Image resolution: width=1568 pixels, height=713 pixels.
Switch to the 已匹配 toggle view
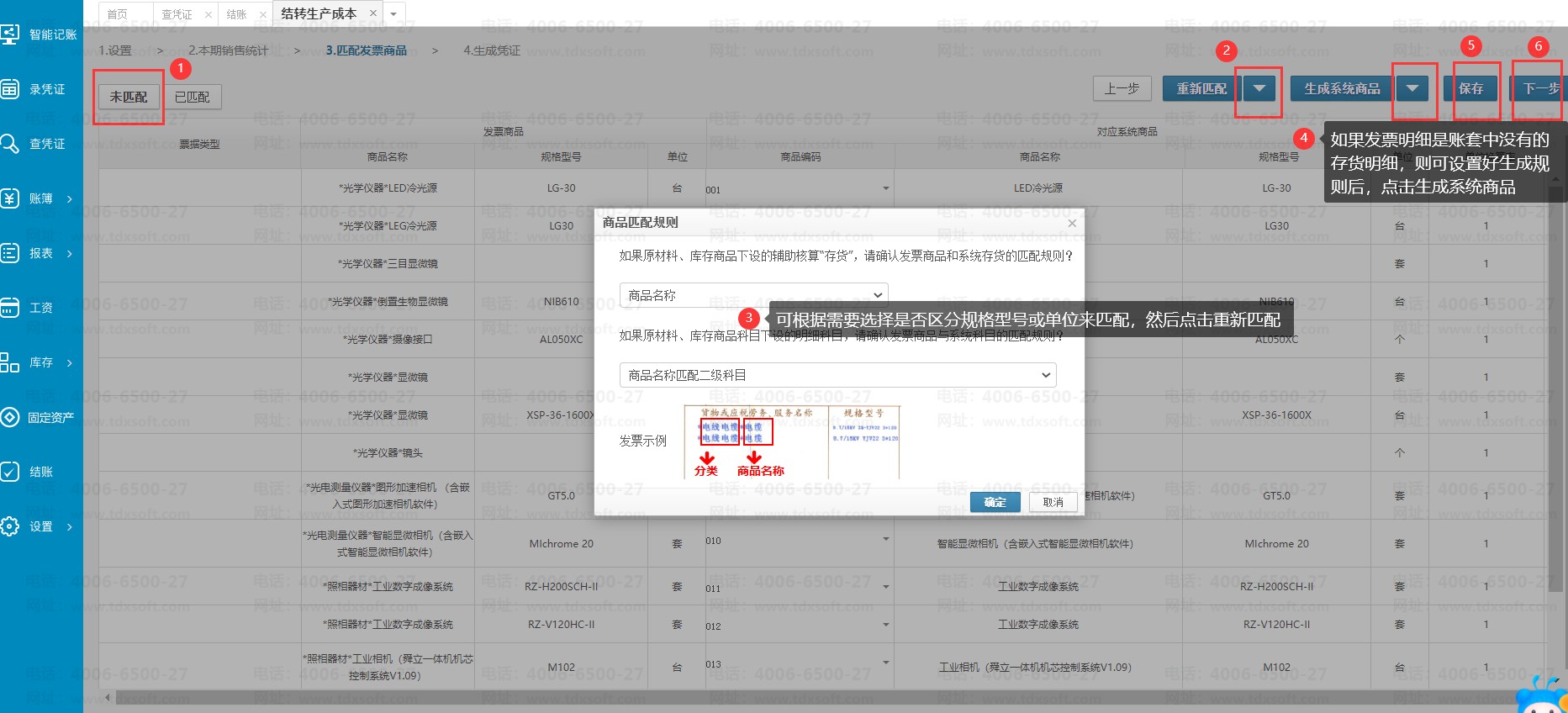193,98
